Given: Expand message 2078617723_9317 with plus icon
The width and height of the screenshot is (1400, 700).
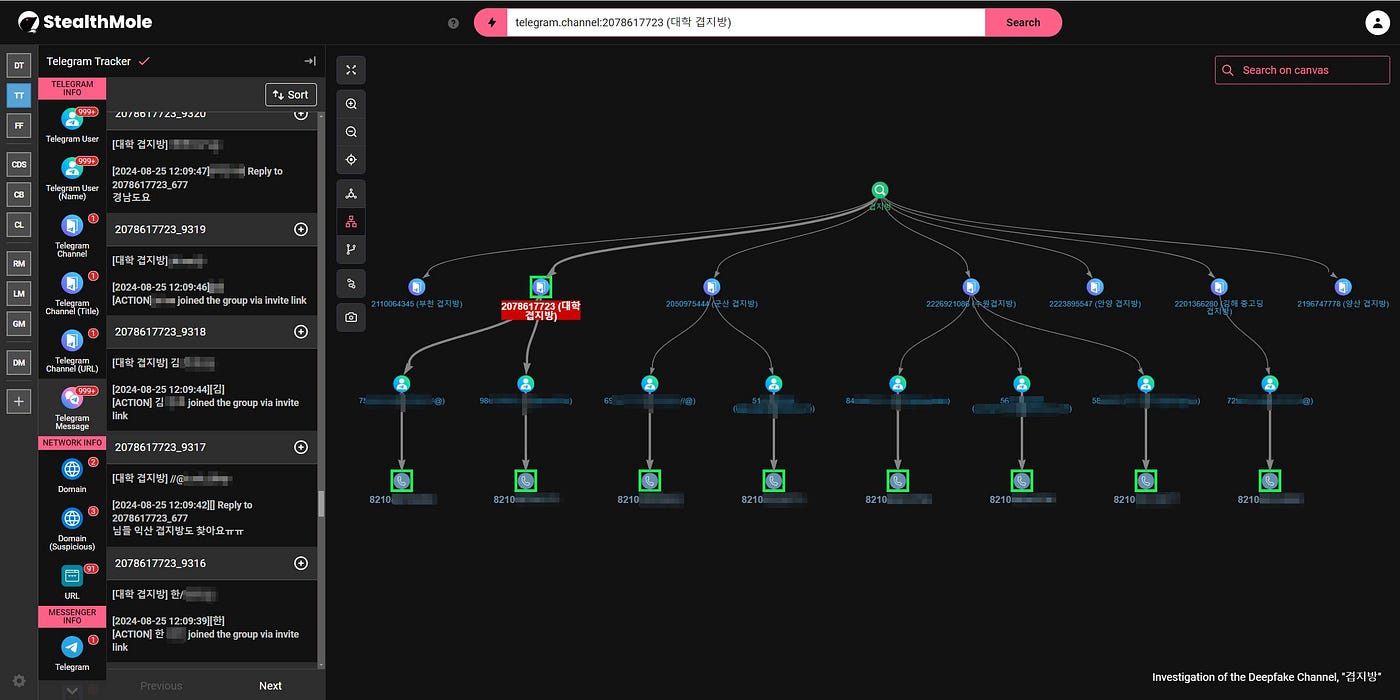Looking at the screenshot, I should click(x=300, y=447).
